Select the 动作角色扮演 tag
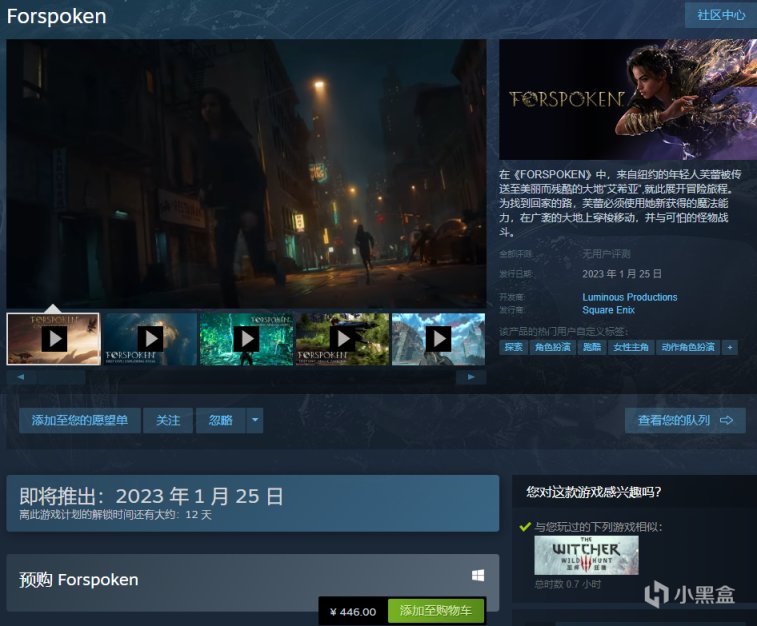757x626 pixels. (688, 347)
